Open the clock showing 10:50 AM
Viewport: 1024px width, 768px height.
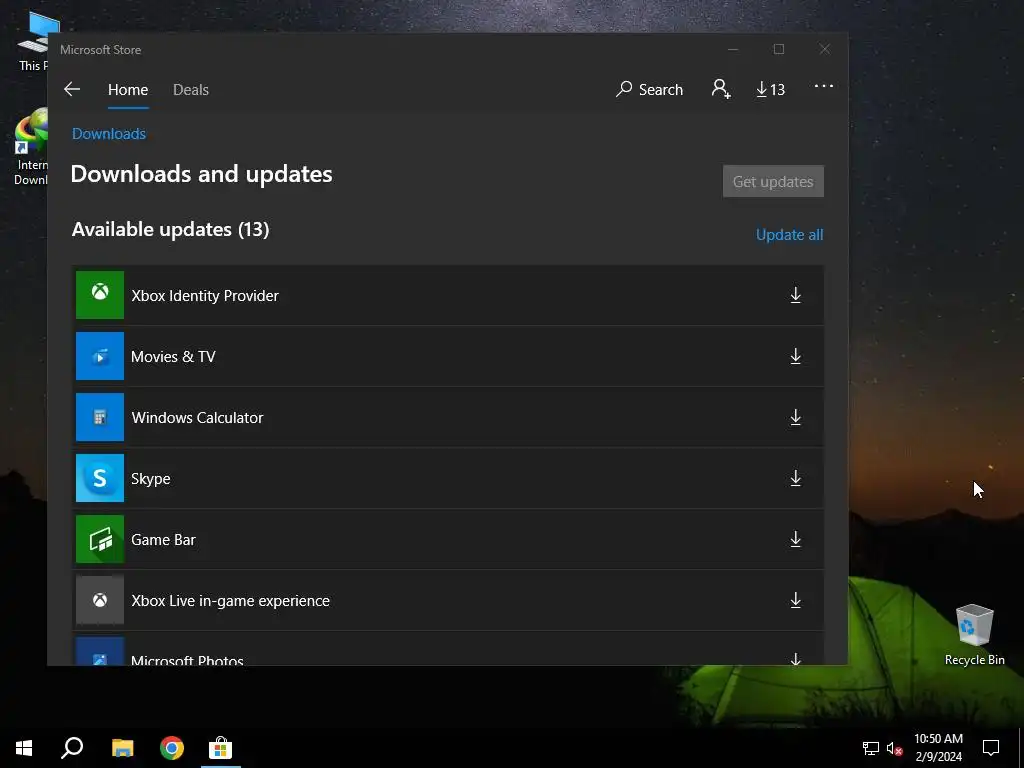[x=938, y=748]
